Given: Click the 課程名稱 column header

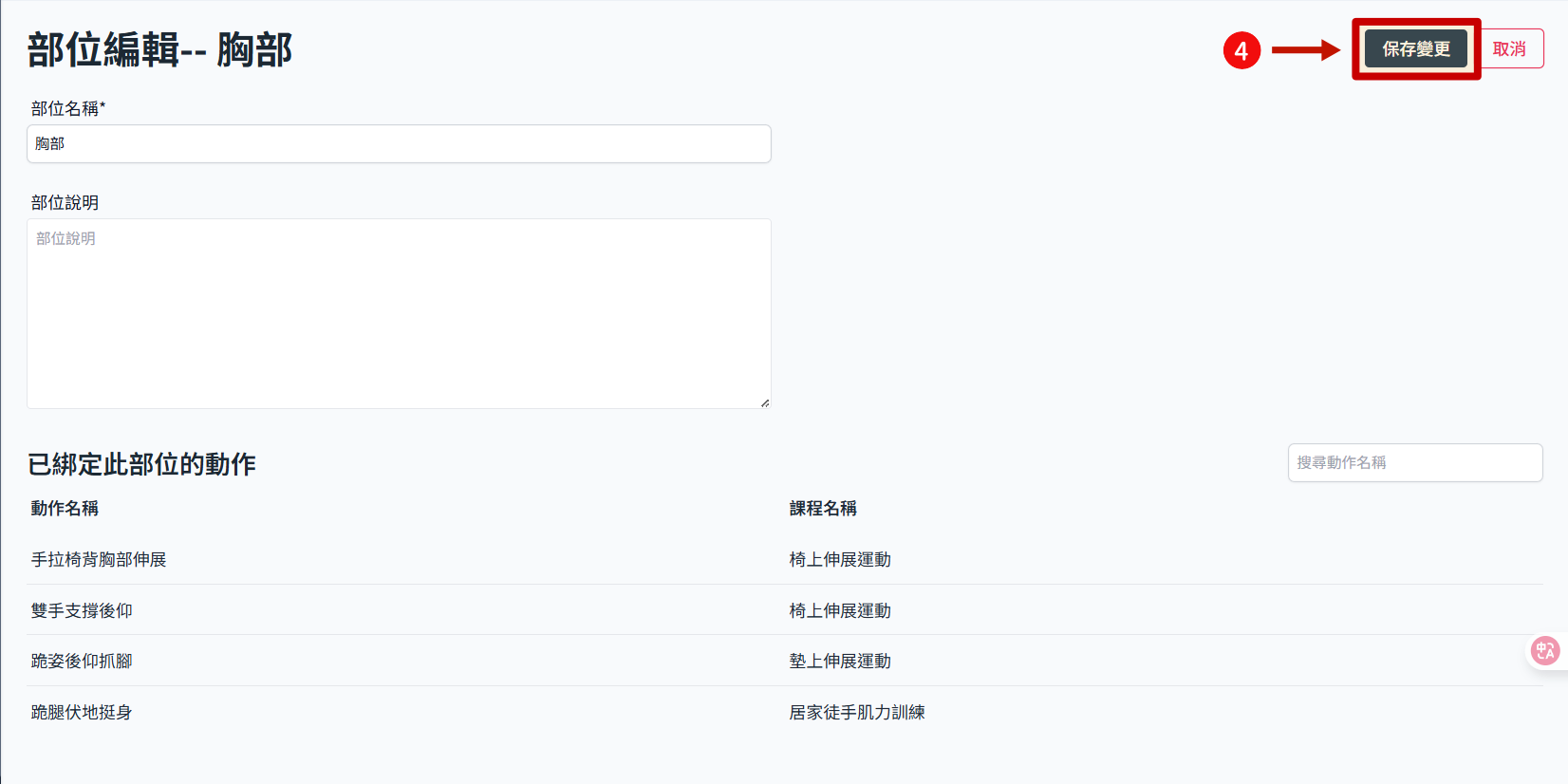Looking at the screenshot, I should pos(823,508).
